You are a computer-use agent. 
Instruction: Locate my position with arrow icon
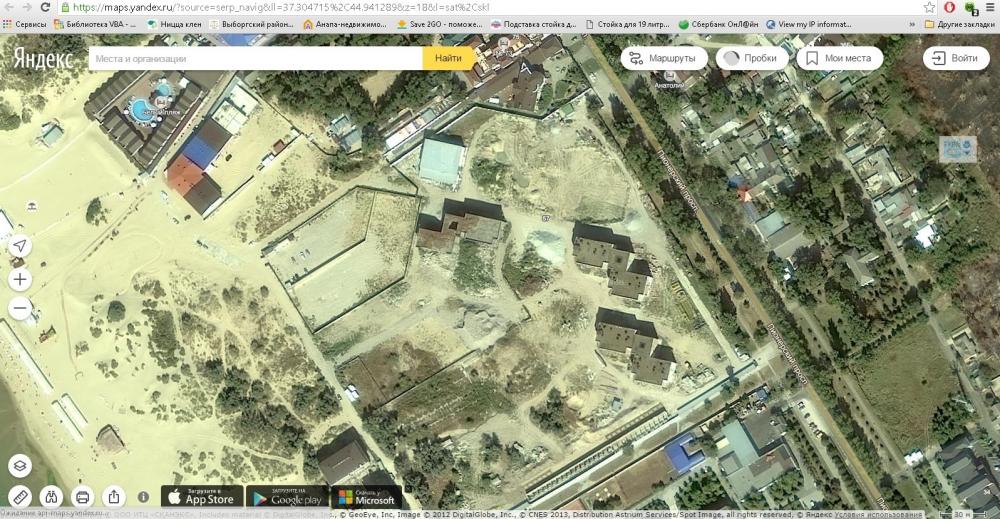click(20, 246)
